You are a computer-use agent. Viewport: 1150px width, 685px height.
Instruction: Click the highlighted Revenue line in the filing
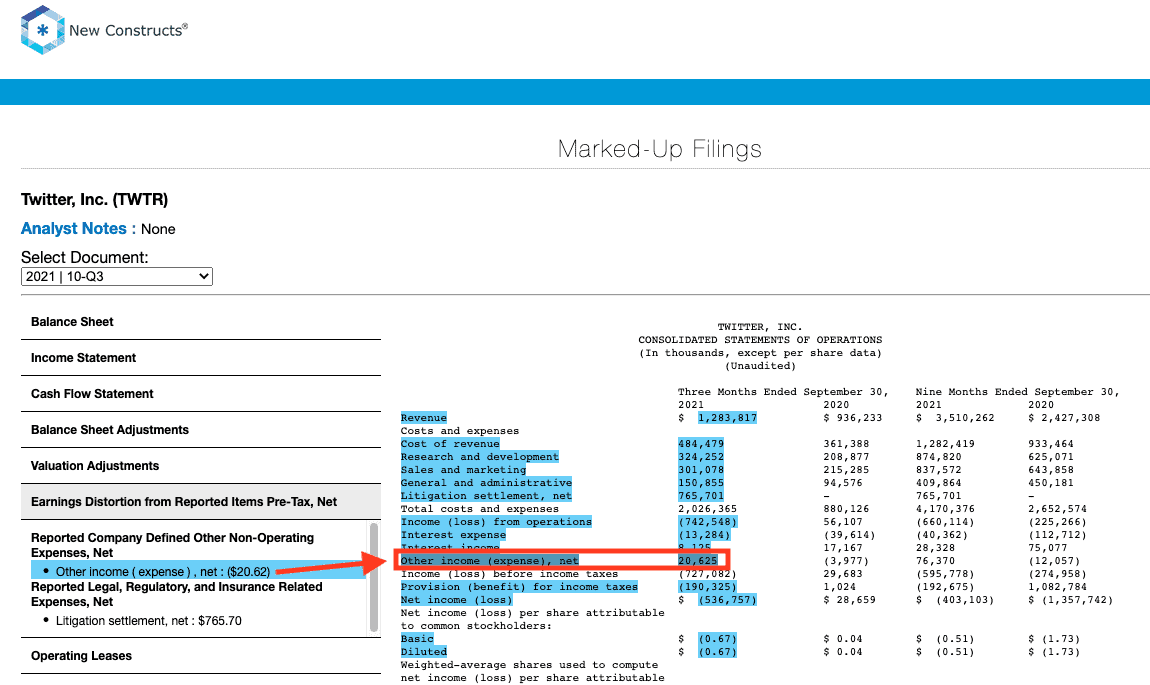[x=423, y=418]
